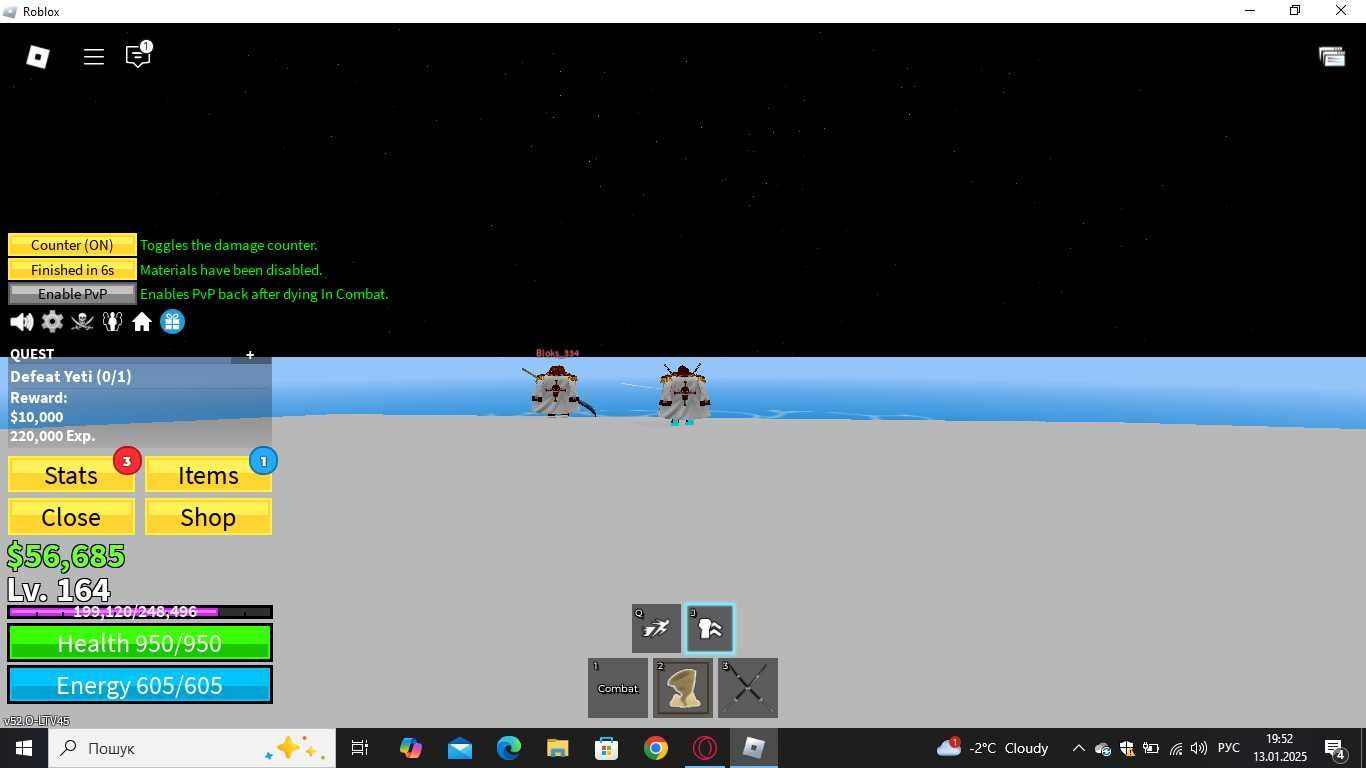Screen dimensions: 1366x768
Task: Open game settings gear icon
Action: (x=52, y=322)
